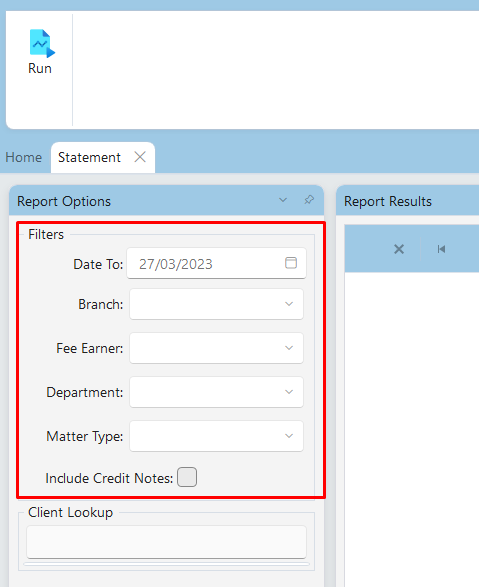
Task: Click the Run report icon
Action: click(x=42, y=43)
